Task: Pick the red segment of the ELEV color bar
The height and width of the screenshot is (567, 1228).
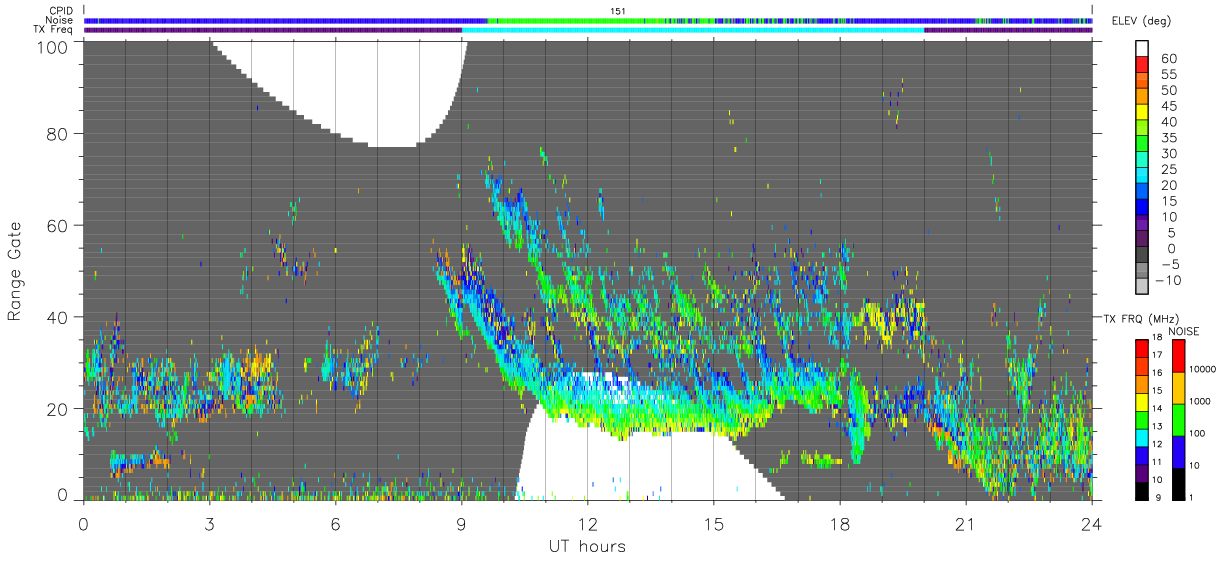Action: 1142,63
